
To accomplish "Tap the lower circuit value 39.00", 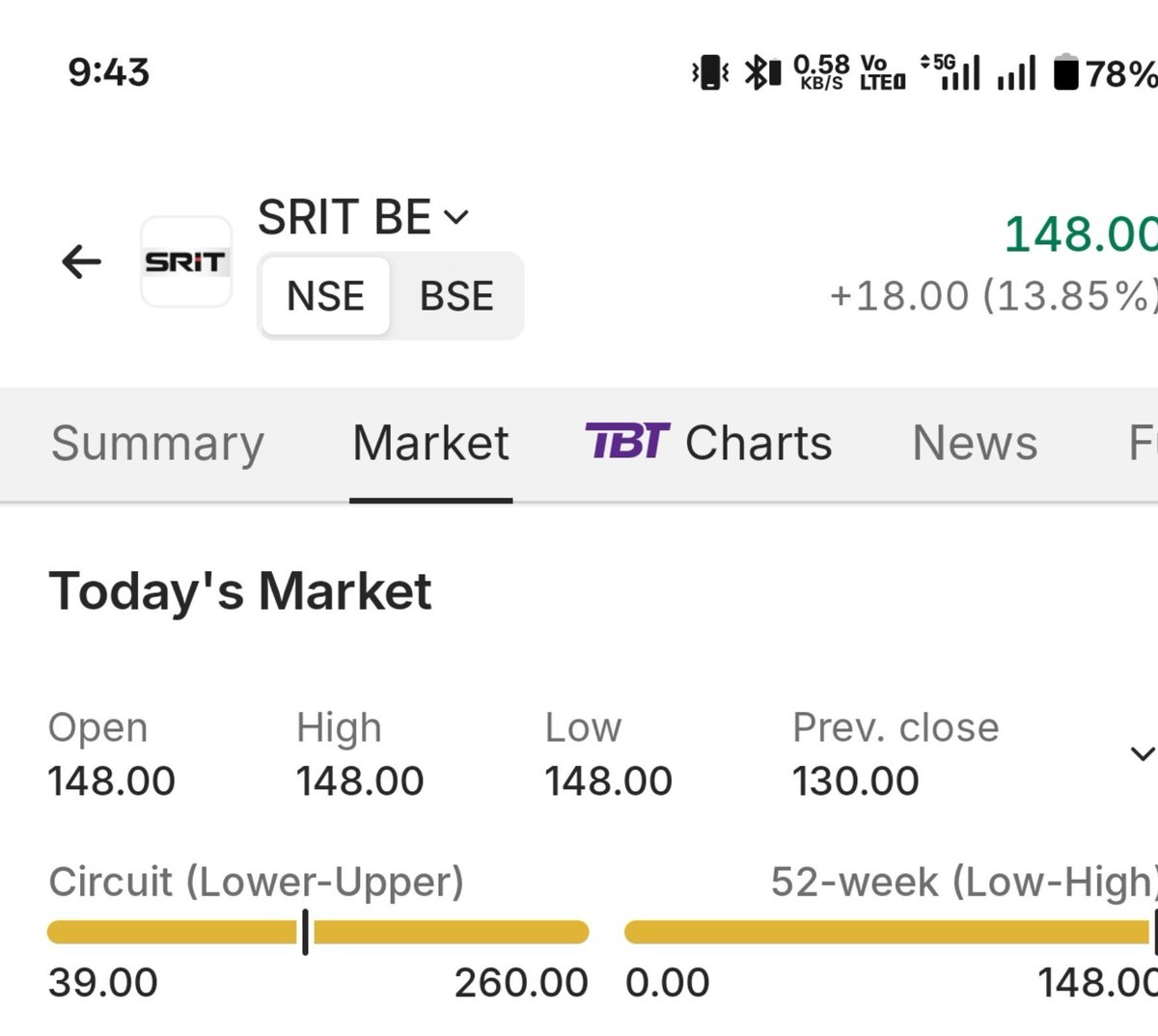I will pyautogui.click(x=102, y=983).
